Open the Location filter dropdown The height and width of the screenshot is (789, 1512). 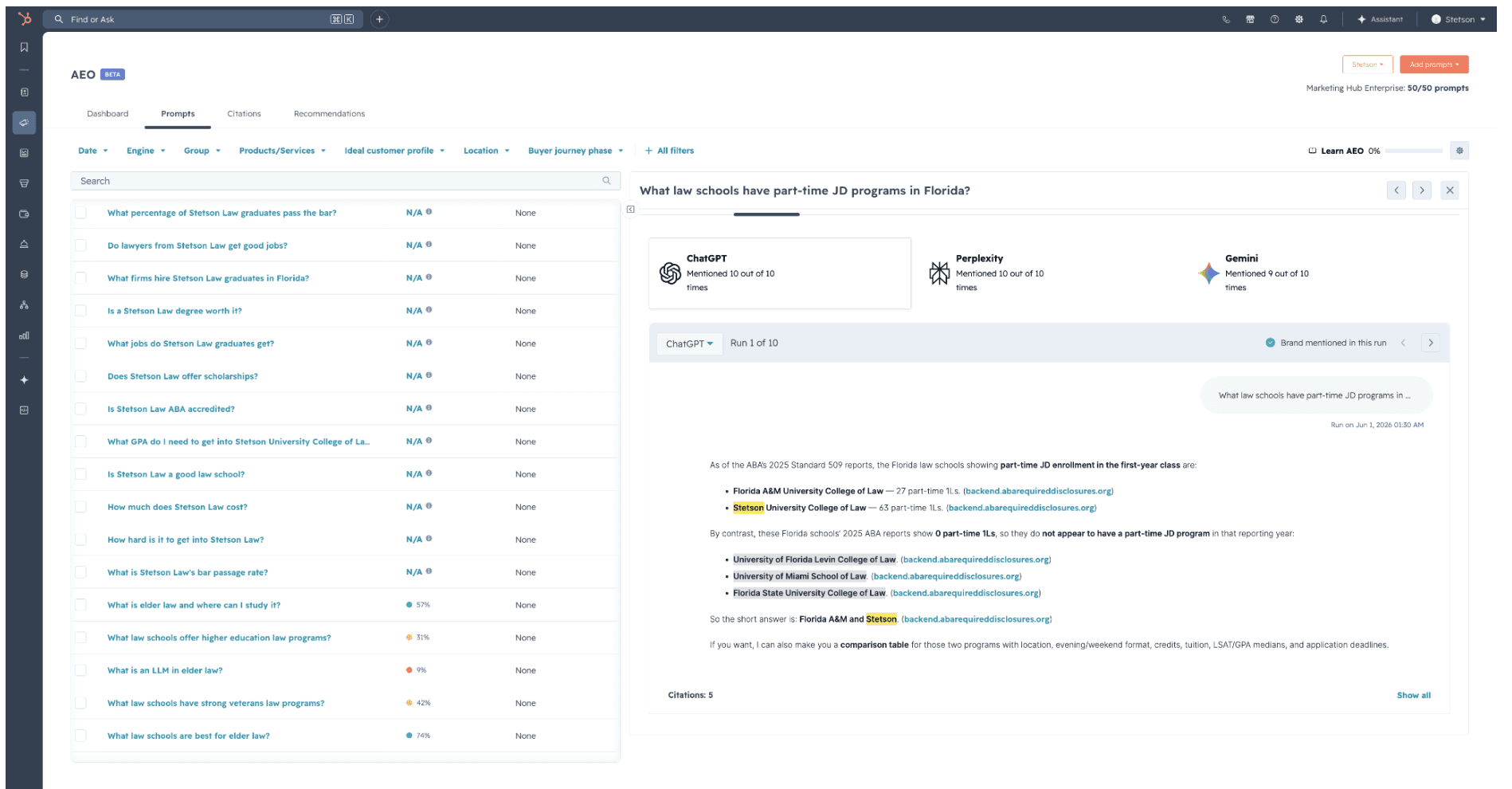486,151
